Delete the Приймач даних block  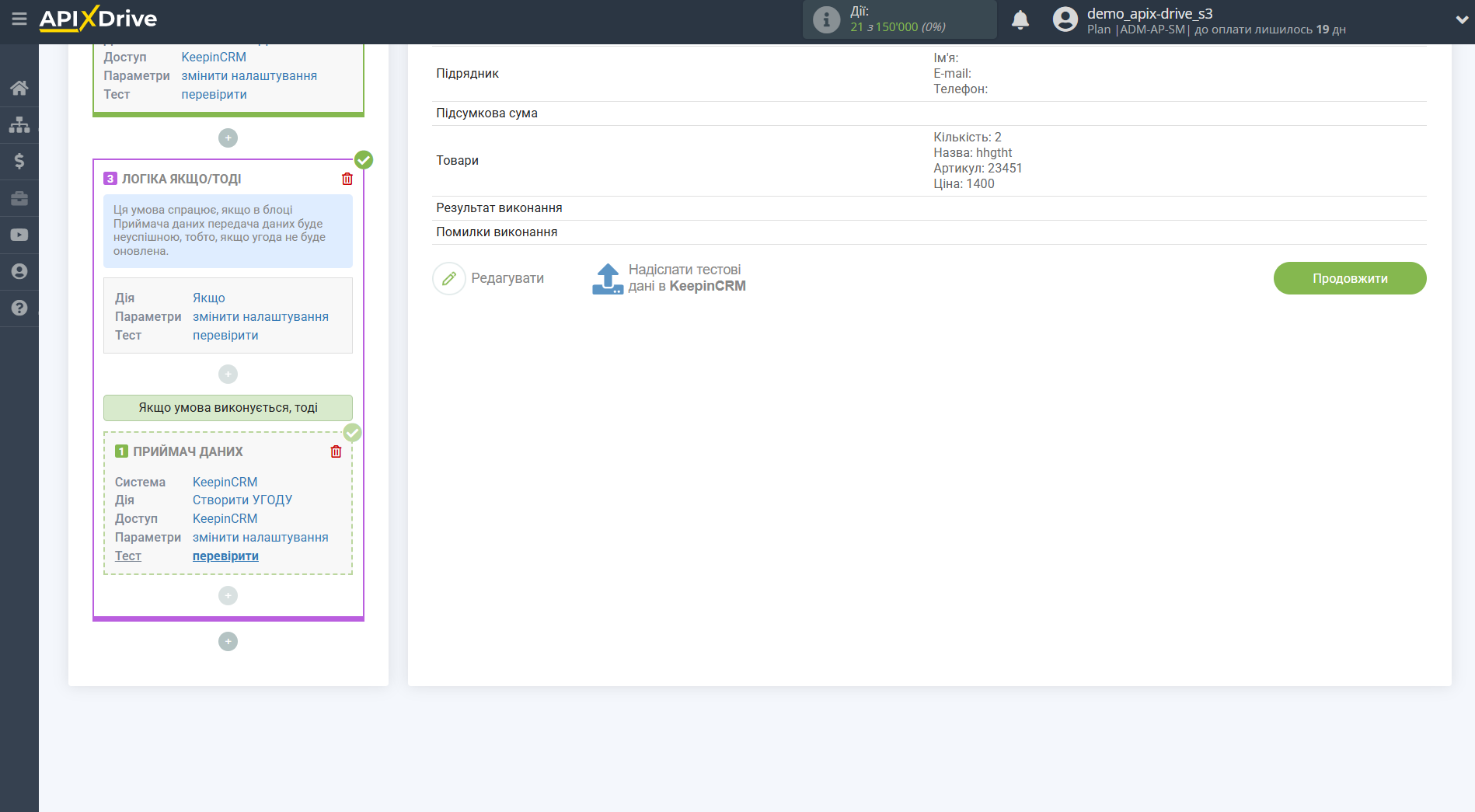click(x=336, y=451)
